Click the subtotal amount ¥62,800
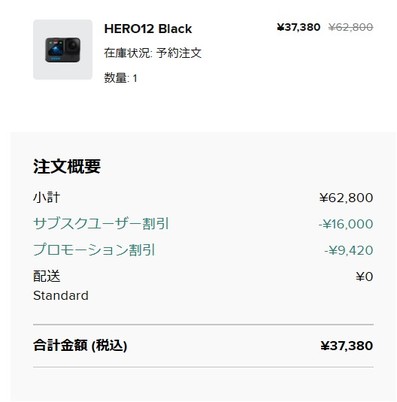Screen dimensions: 397x402 [346, 198]
